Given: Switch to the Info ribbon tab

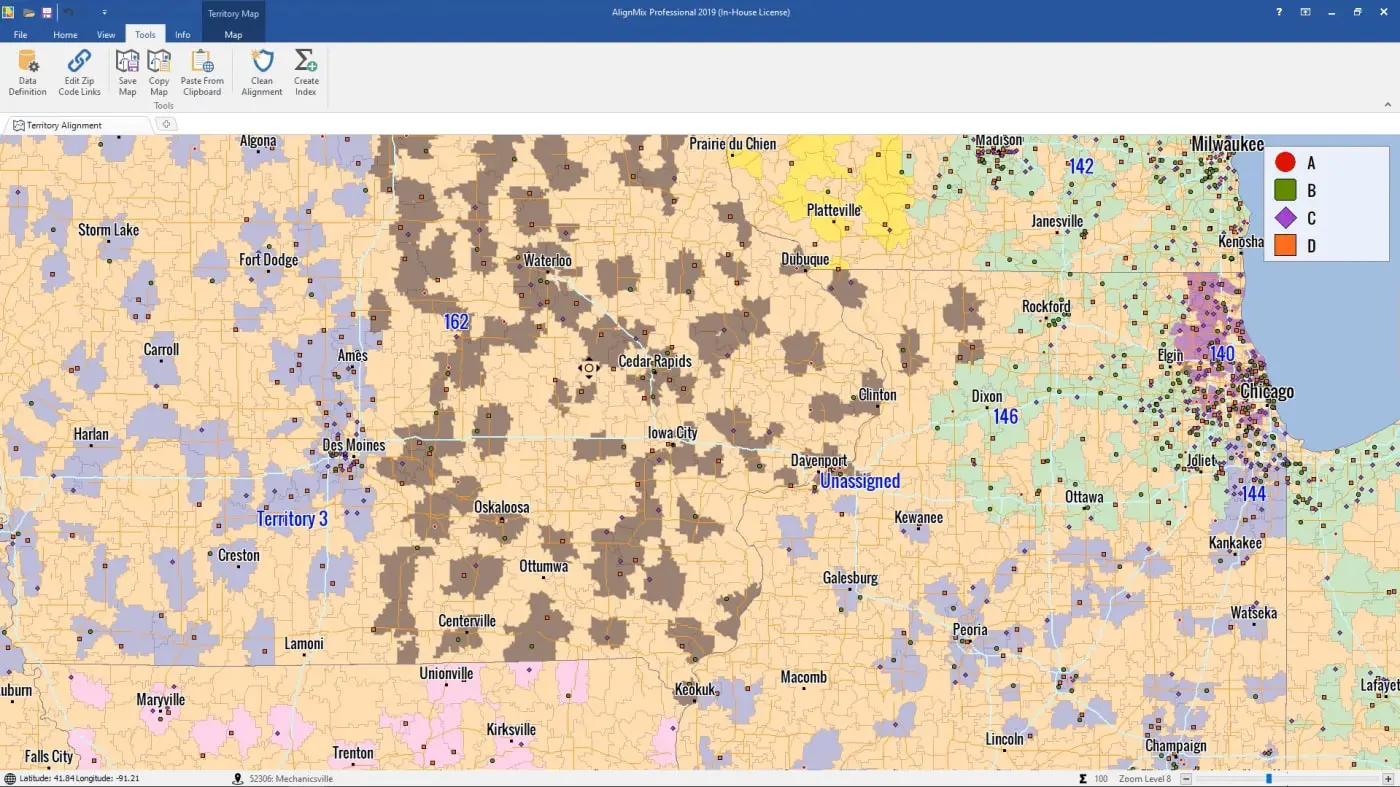Looking at the screenshot, I should [183, 35].
